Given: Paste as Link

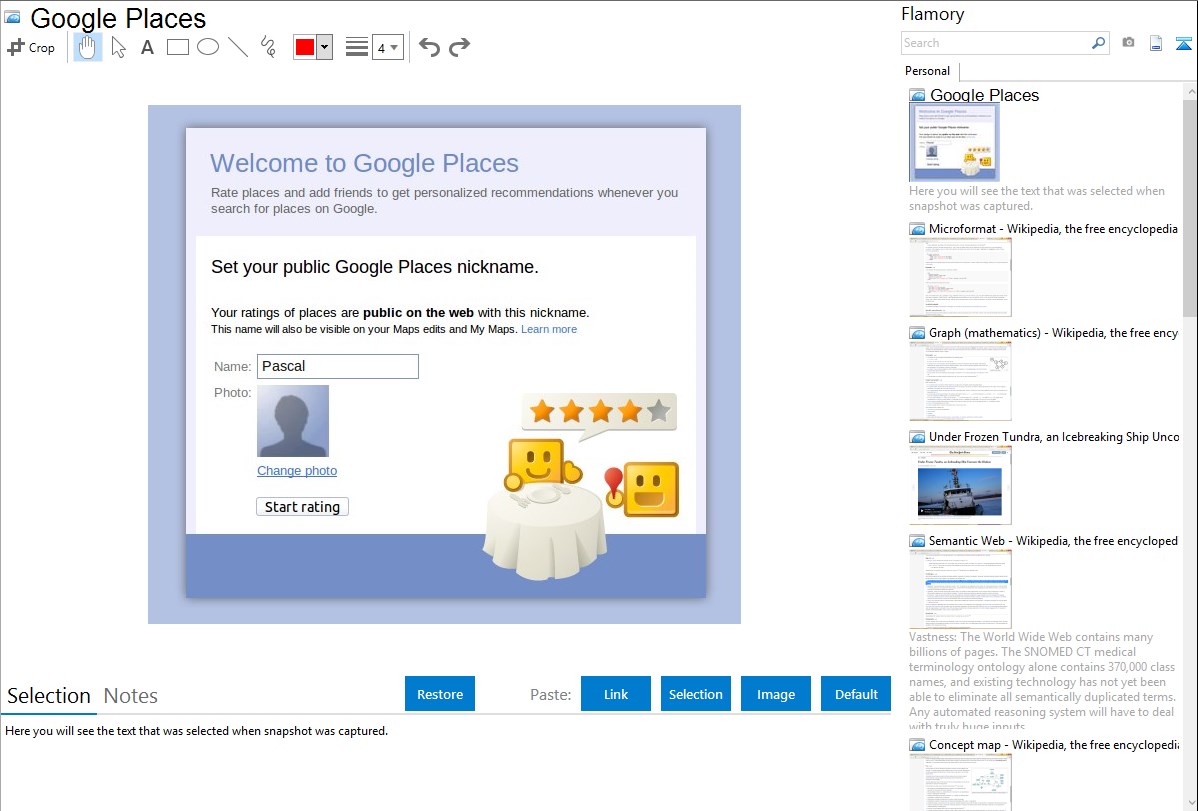Looking at the screenshot, I should 616,694.
